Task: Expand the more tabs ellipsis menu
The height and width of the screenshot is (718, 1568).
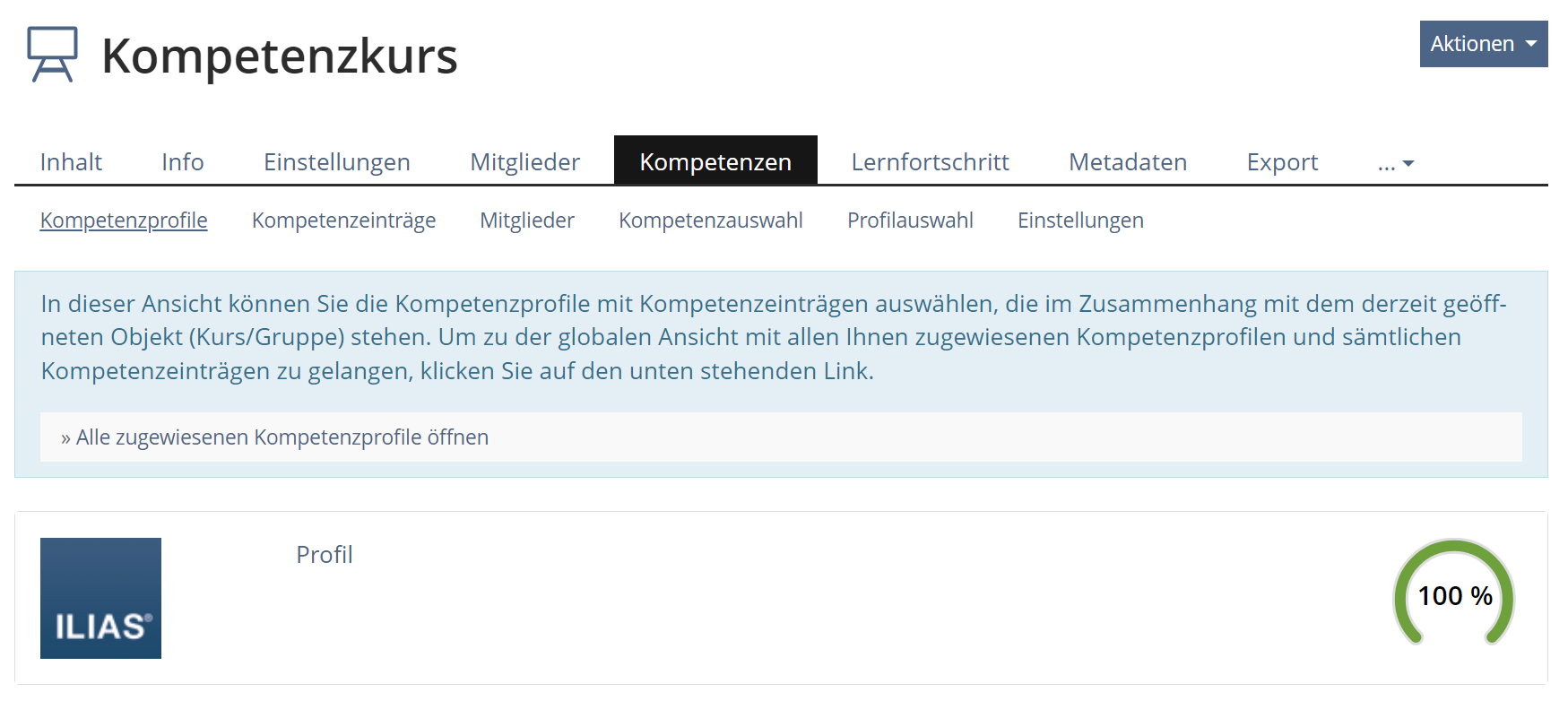Action: tap(1395, 162)
